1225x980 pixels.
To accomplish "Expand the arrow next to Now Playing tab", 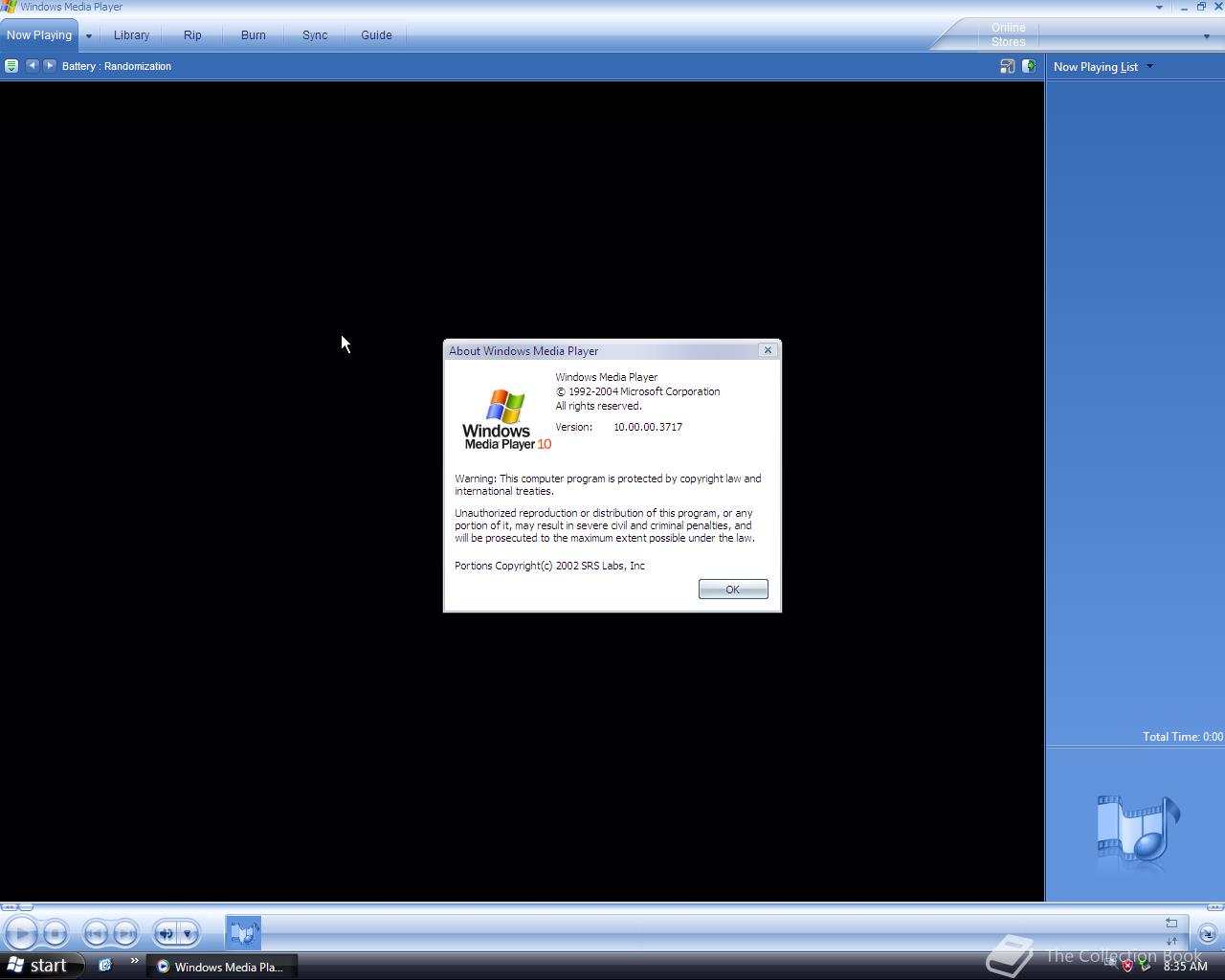I will tap(88, 35).
